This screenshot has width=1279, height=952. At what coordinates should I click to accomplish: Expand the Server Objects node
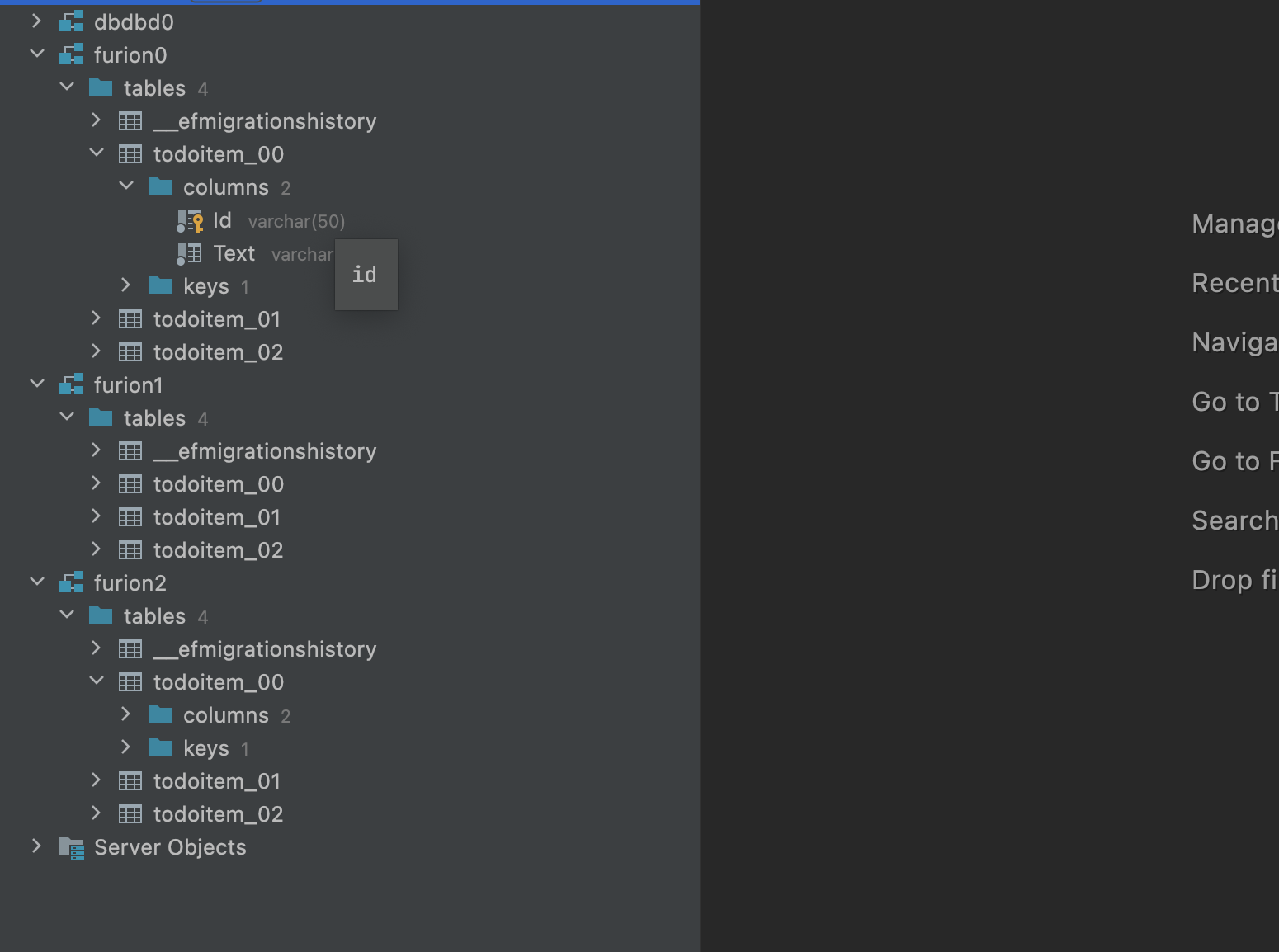pos(36,846)
